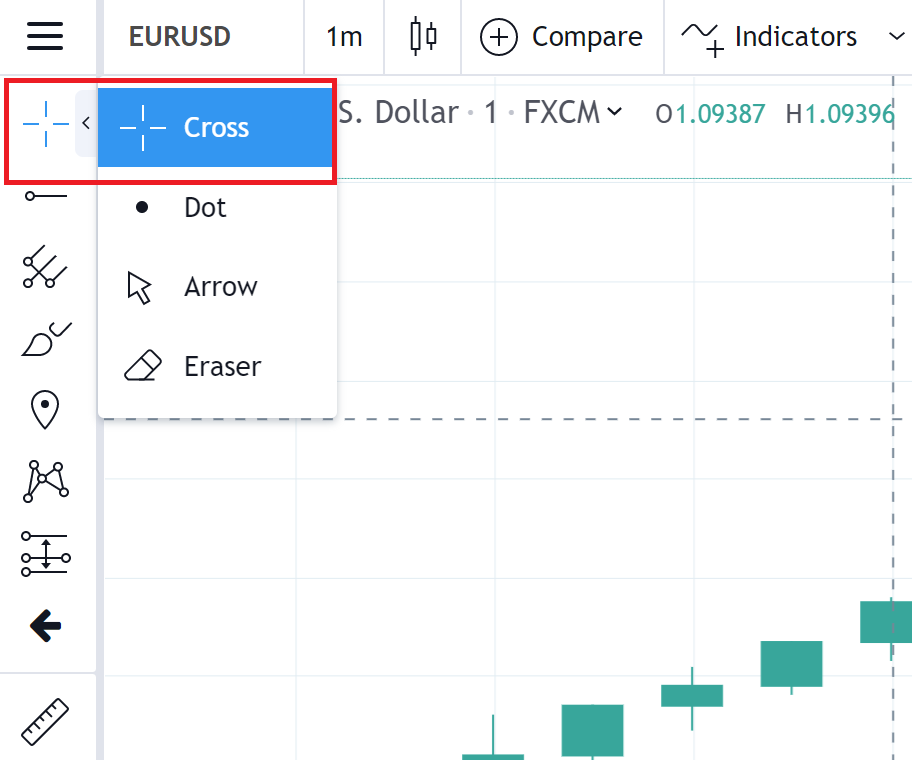Open the hamburger main menu

pos(45,36)
